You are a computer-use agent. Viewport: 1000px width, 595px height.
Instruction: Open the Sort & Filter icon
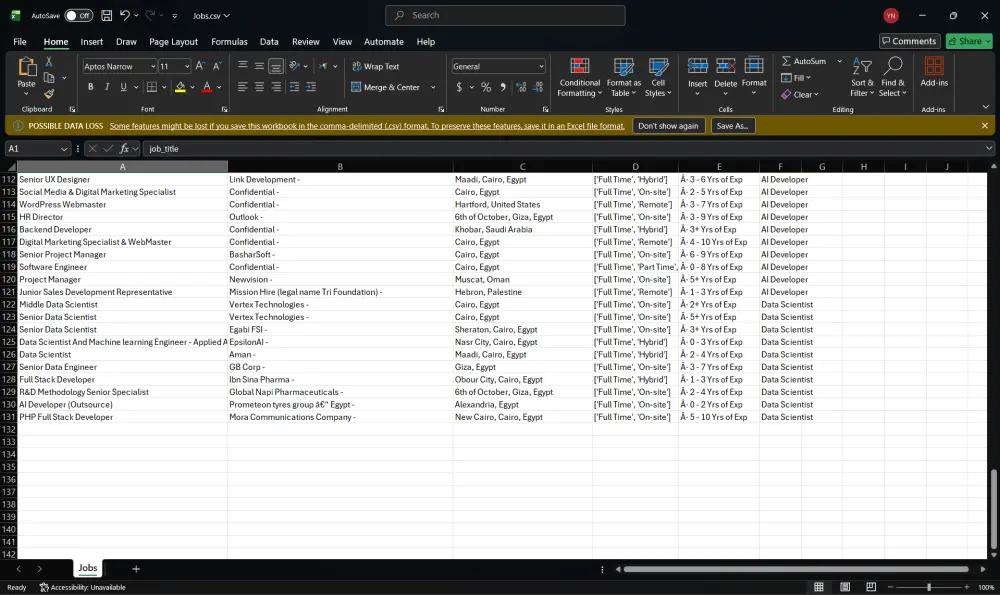pyautogui.click(x=862, y=66)
